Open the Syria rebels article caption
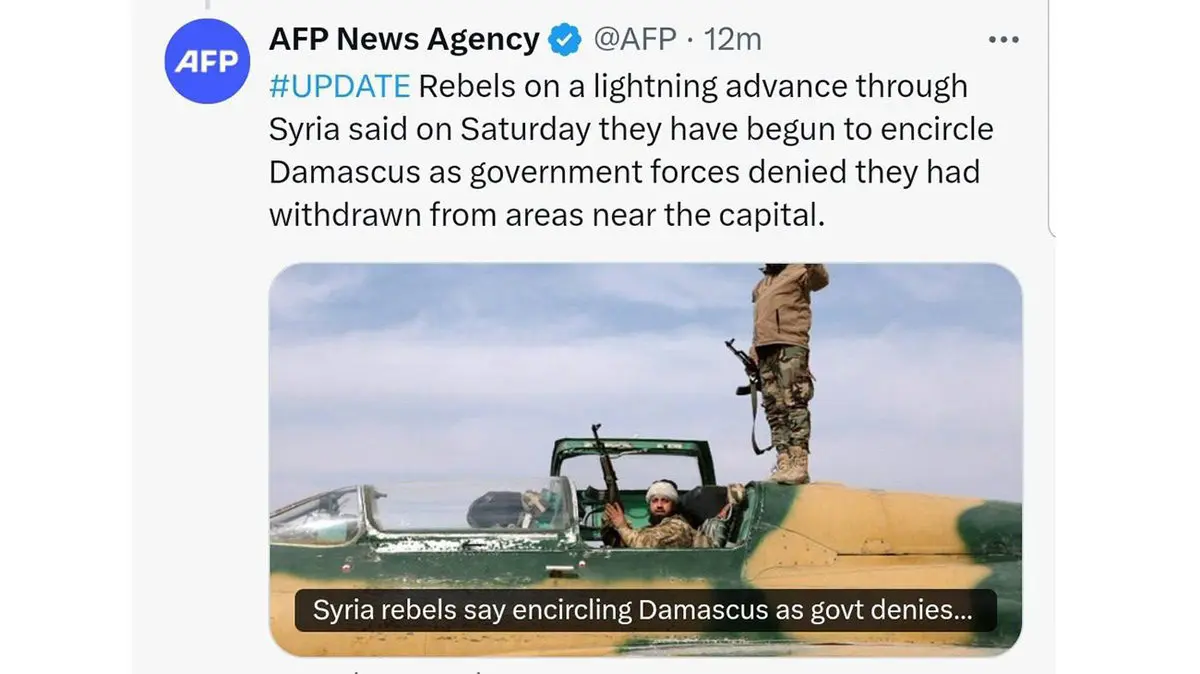The height and width of the screenshot is (674, 1200). click(642, 609)
